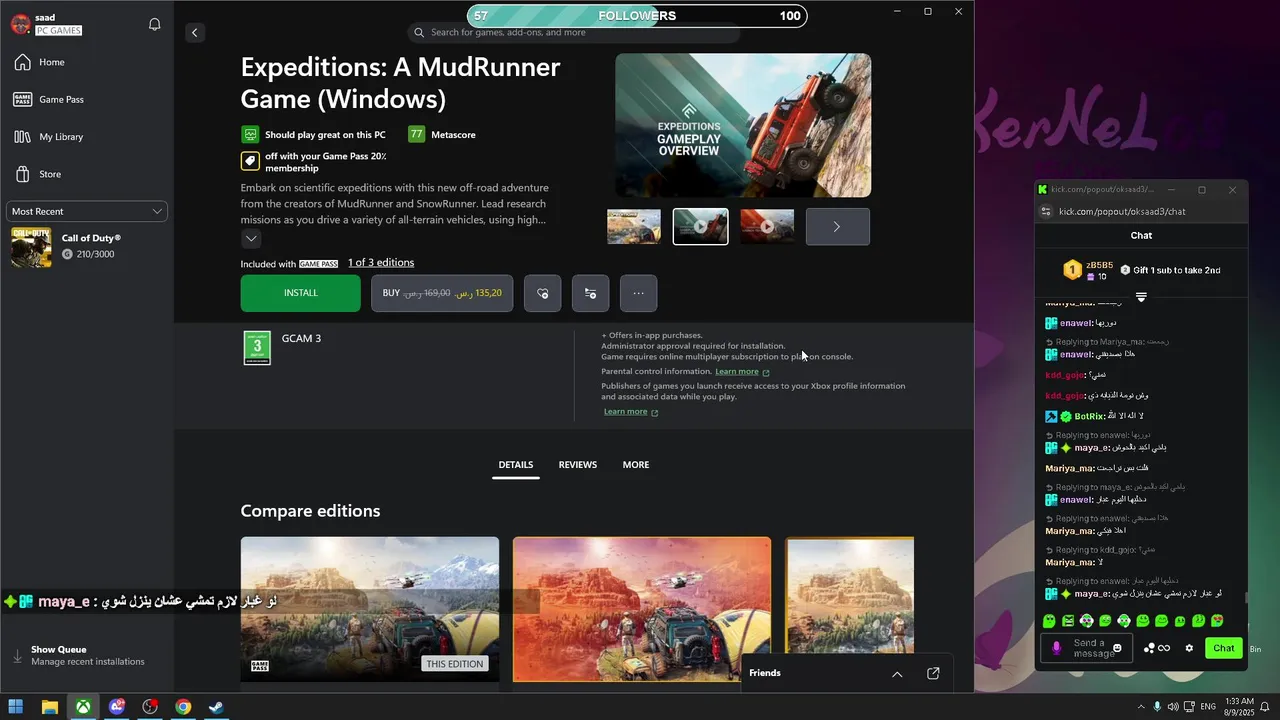
Task: Show hidden system tray icons
Action: click(1141, 707)
